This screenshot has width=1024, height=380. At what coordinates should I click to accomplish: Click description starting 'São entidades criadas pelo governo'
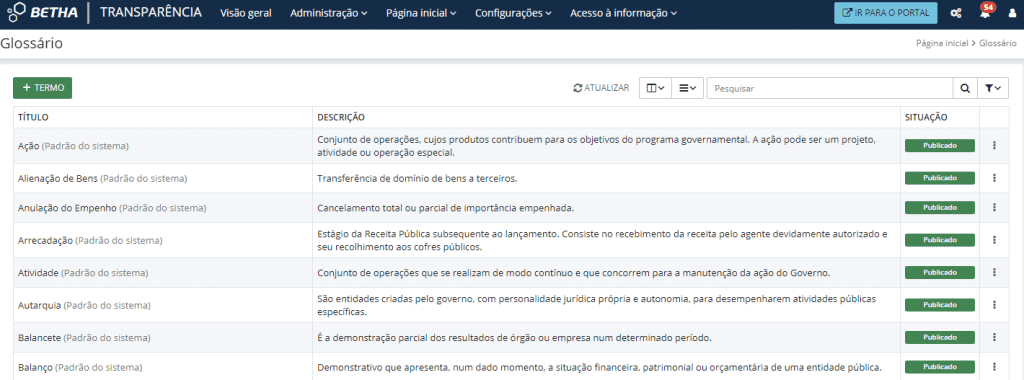596,305
